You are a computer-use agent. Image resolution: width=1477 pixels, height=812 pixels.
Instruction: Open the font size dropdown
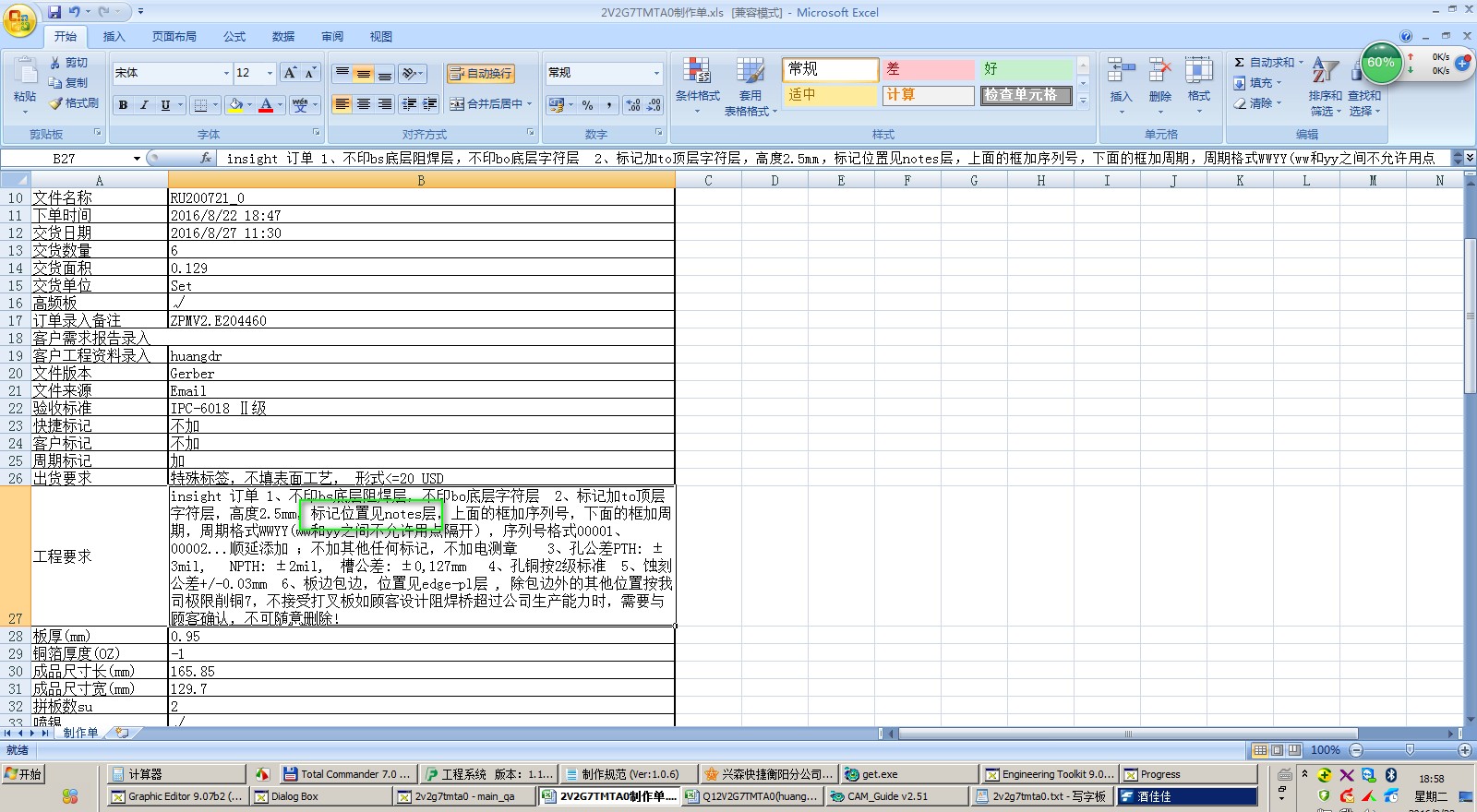(x=270, y=73)
